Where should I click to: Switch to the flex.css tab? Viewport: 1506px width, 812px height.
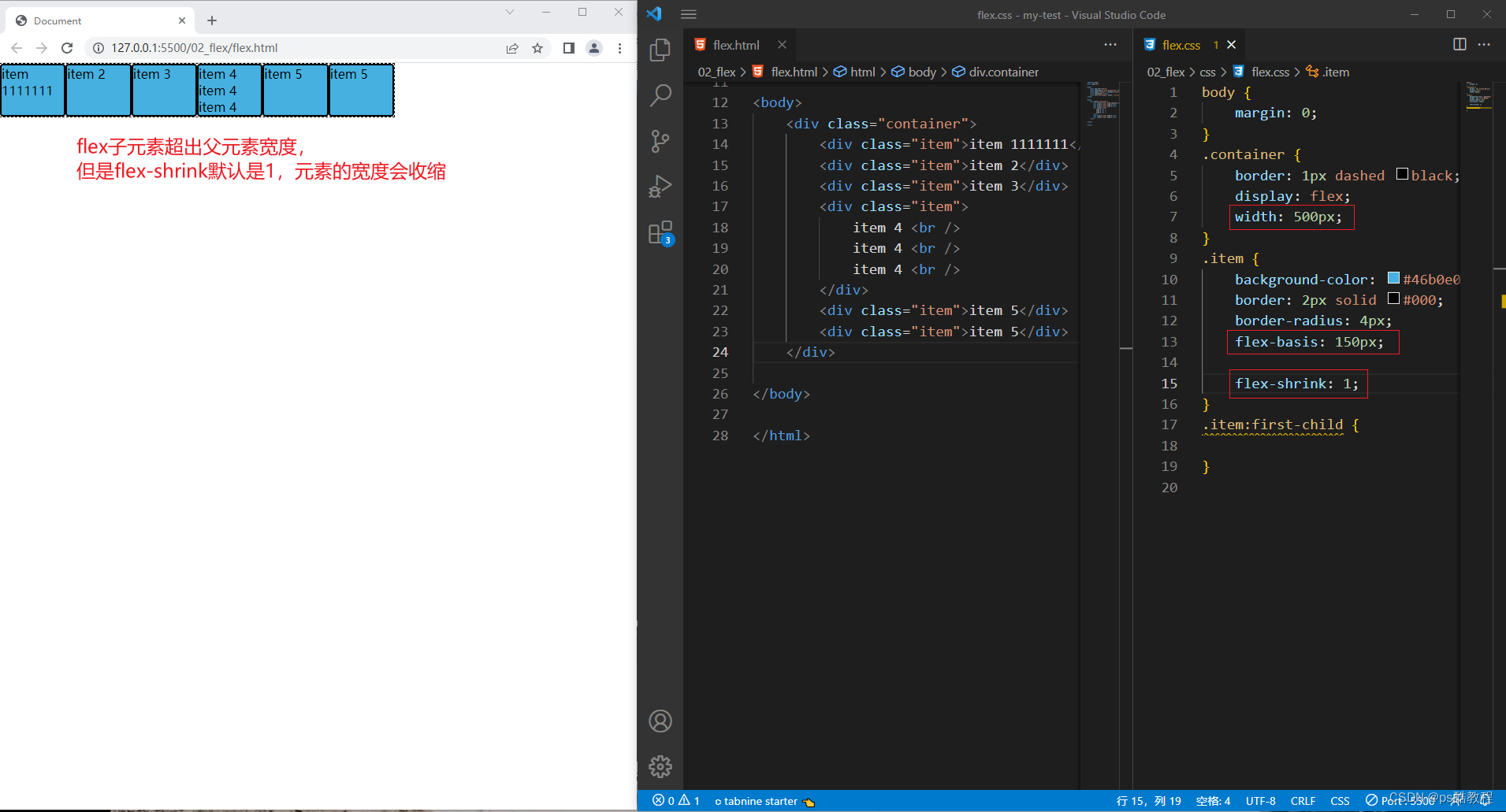(1181, 45)
